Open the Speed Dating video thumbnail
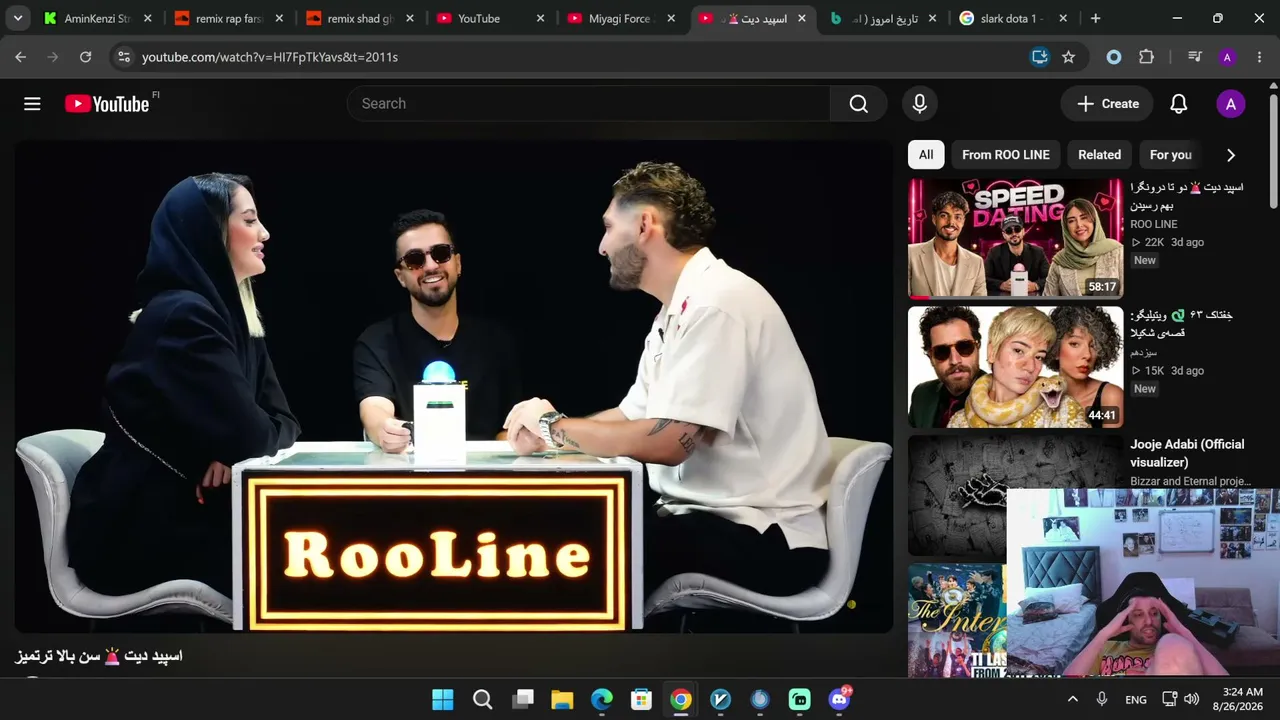 pos(1015,238)
